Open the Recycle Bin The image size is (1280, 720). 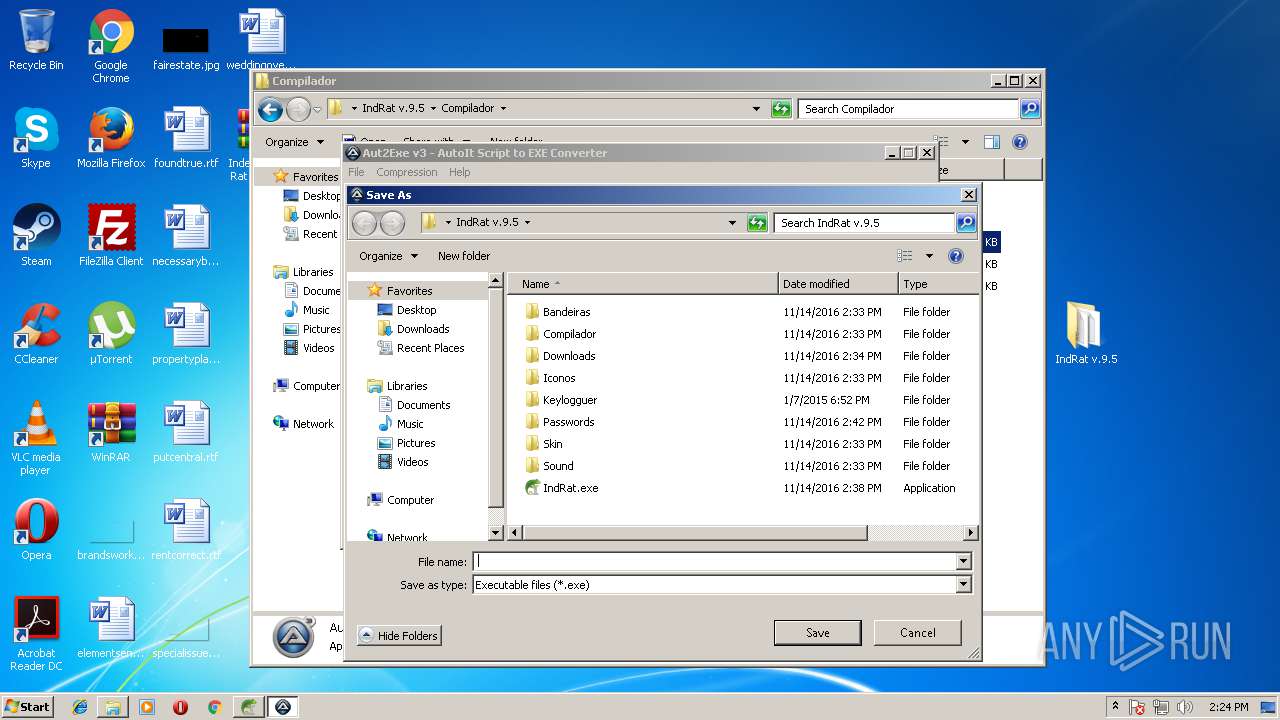36,40
